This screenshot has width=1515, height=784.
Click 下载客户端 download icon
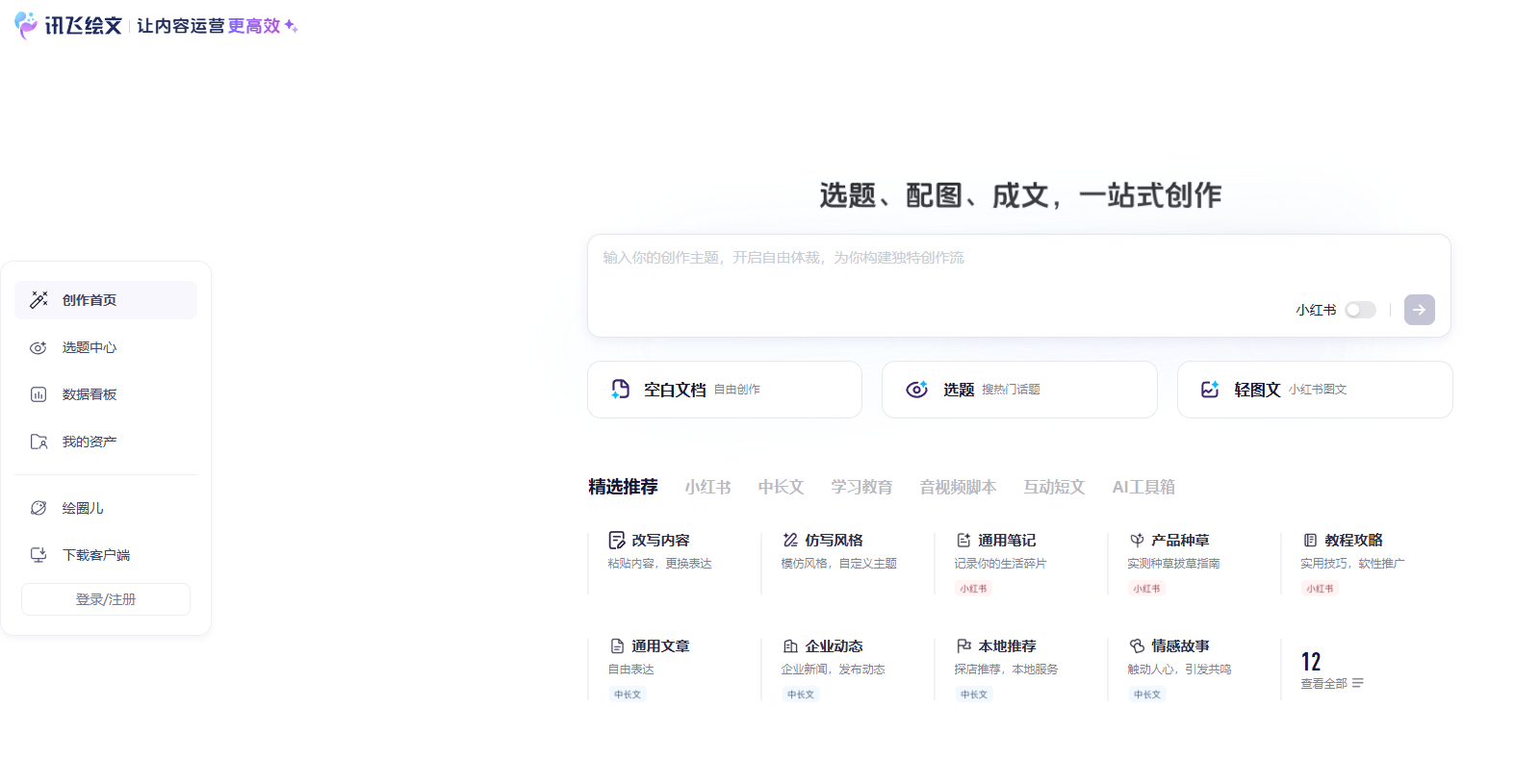point(39,555)
